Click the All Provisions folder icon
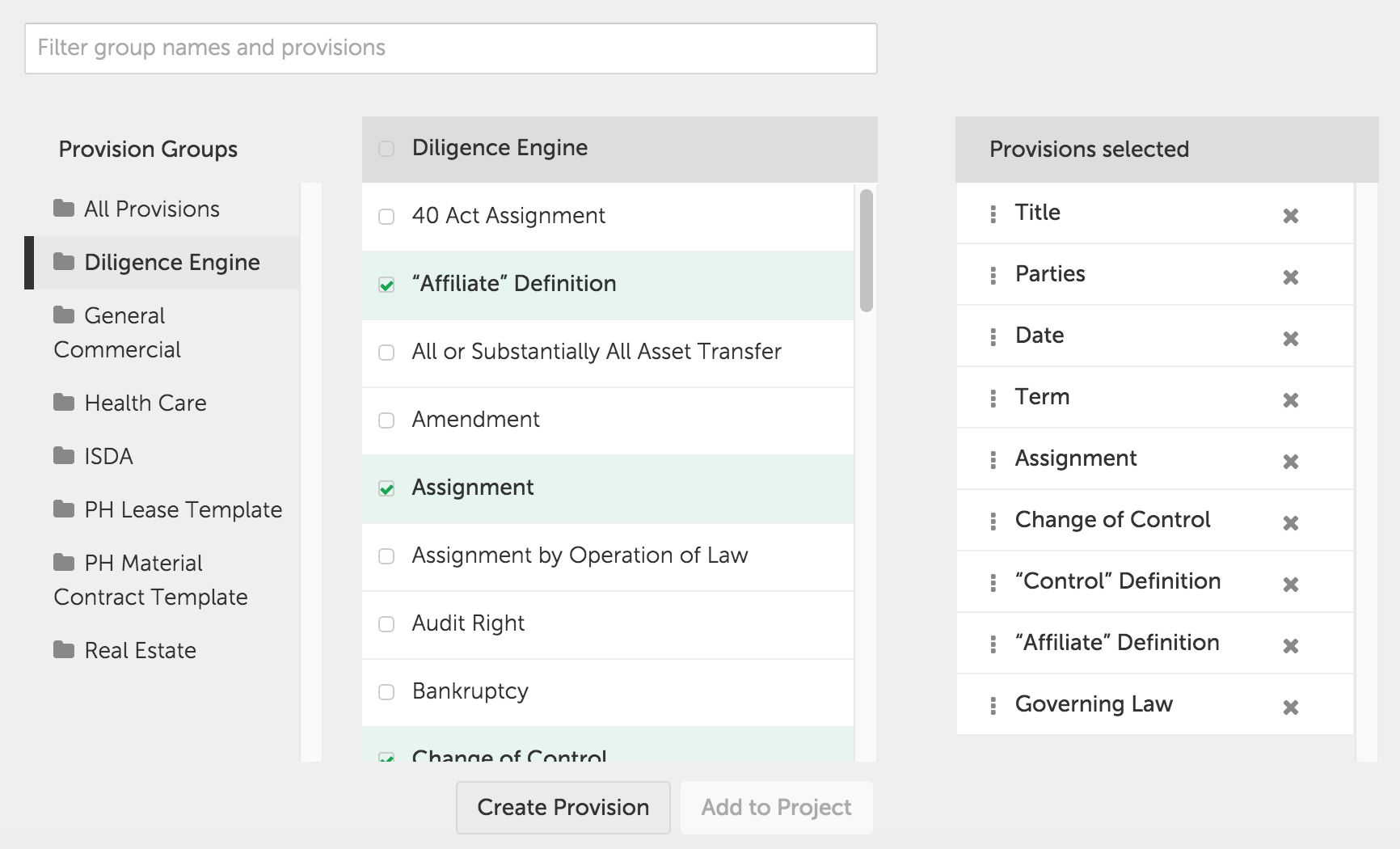The image size is (1400, 849). (x=64, y=209)
